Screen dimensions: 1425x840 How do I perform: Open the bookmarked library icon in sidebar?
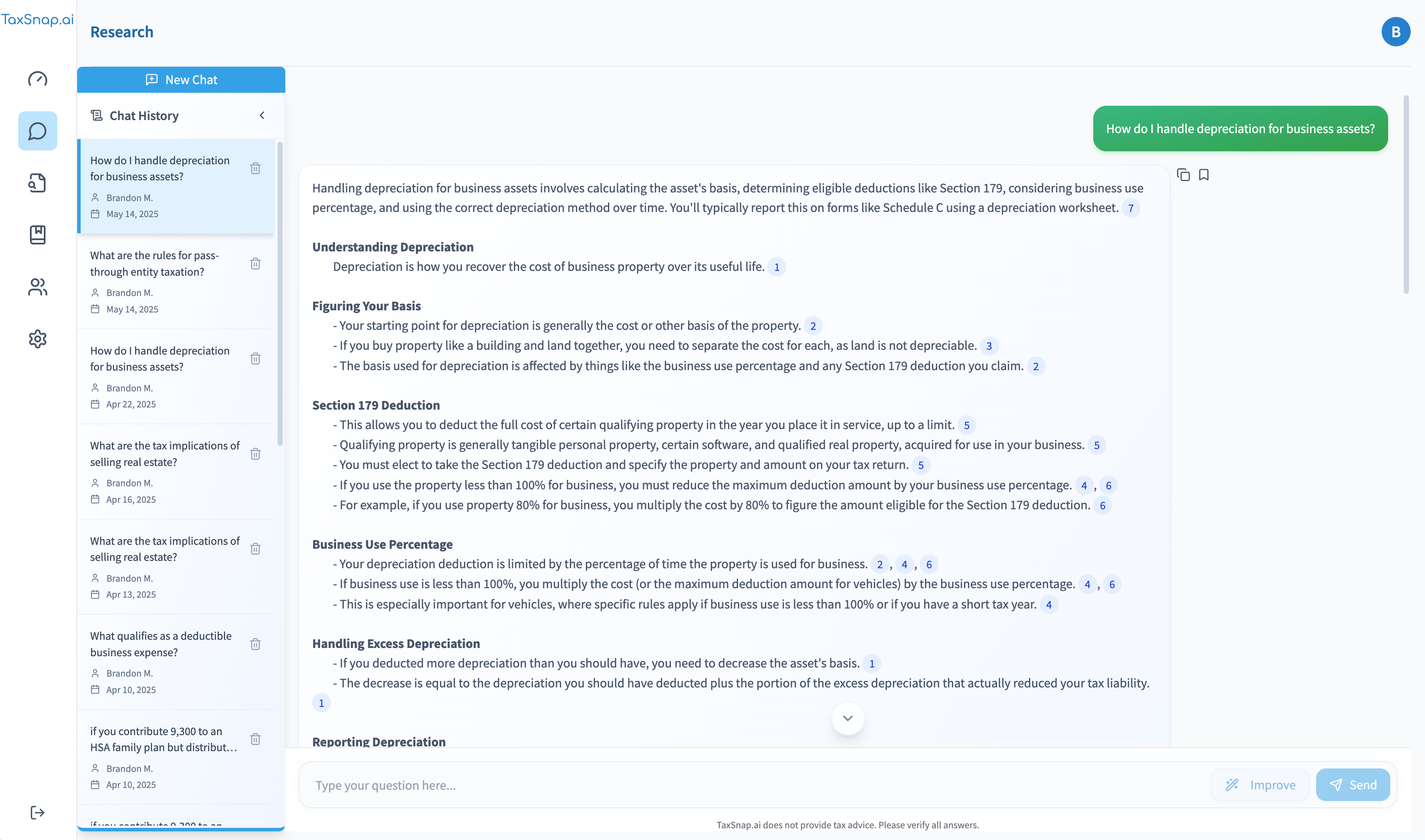click(37, 234)
